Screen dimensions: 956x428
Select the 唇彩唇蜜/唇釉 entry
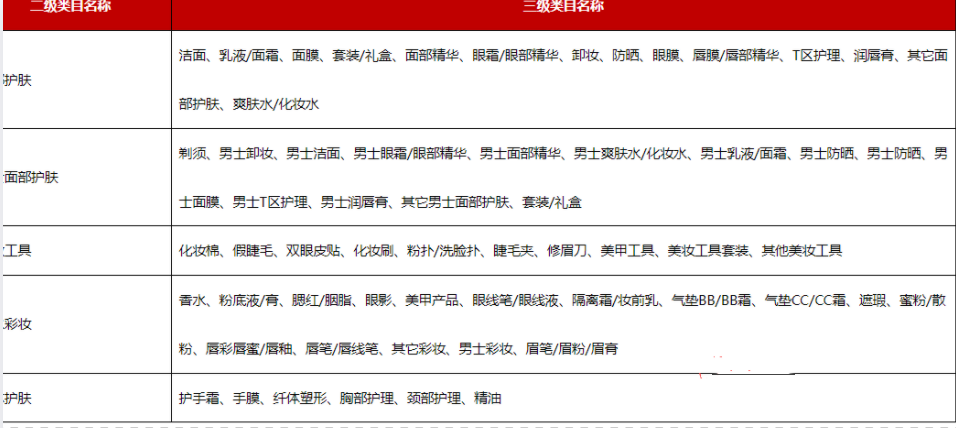tap(251, 349)
